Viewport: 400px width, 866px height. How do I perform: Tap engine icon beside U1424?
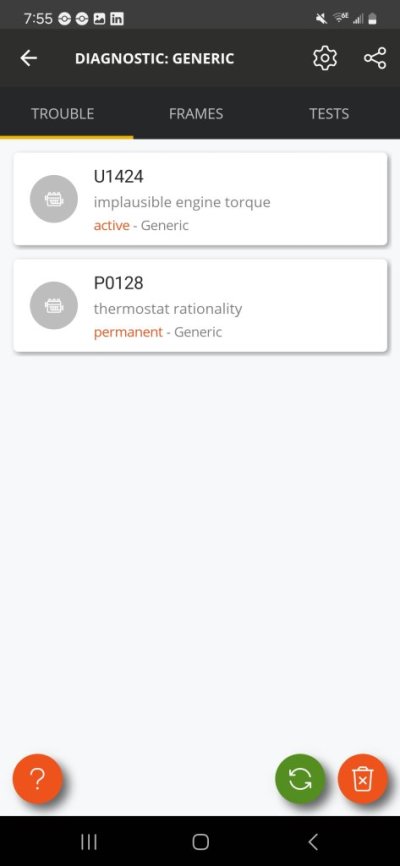click(54, 199)
